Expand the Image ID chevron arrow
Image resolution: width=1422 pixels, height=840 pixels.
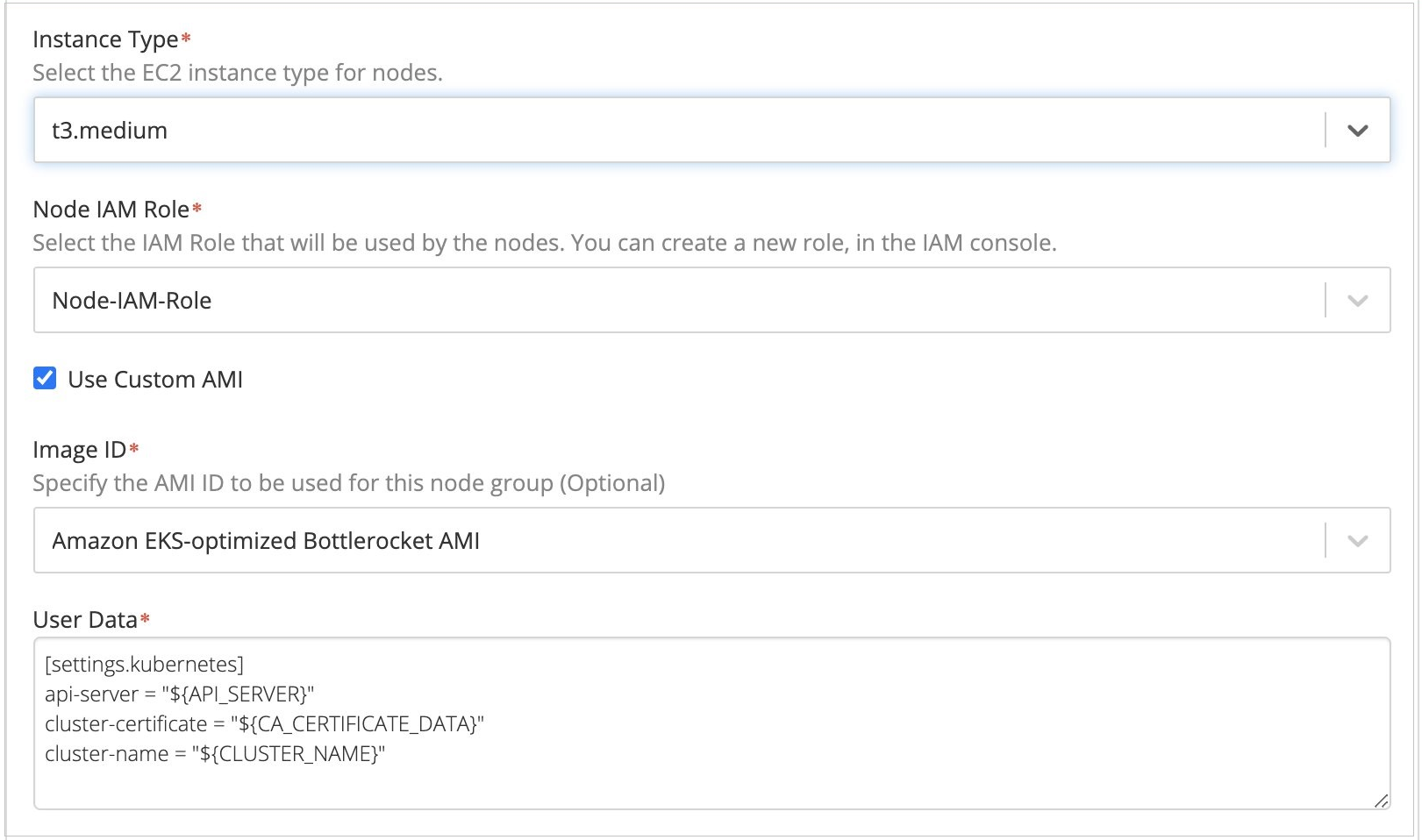point(1357,541)
